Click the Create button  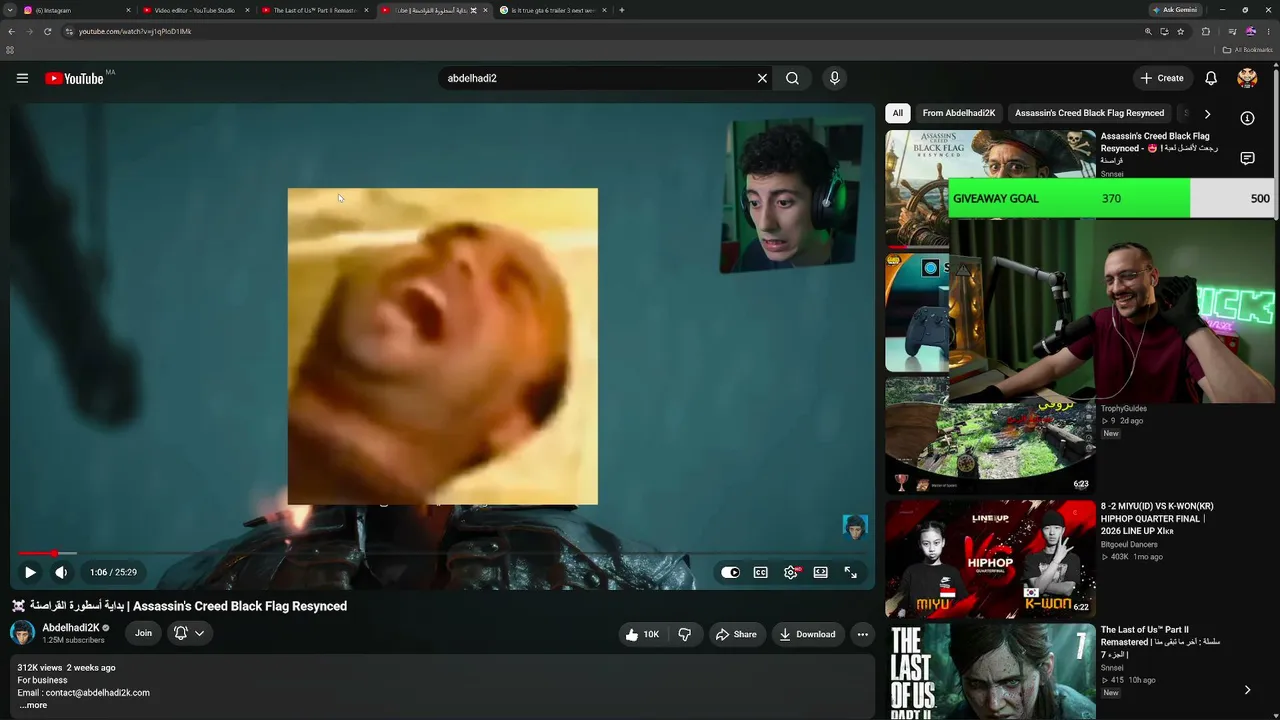[x=1162, y=78]
